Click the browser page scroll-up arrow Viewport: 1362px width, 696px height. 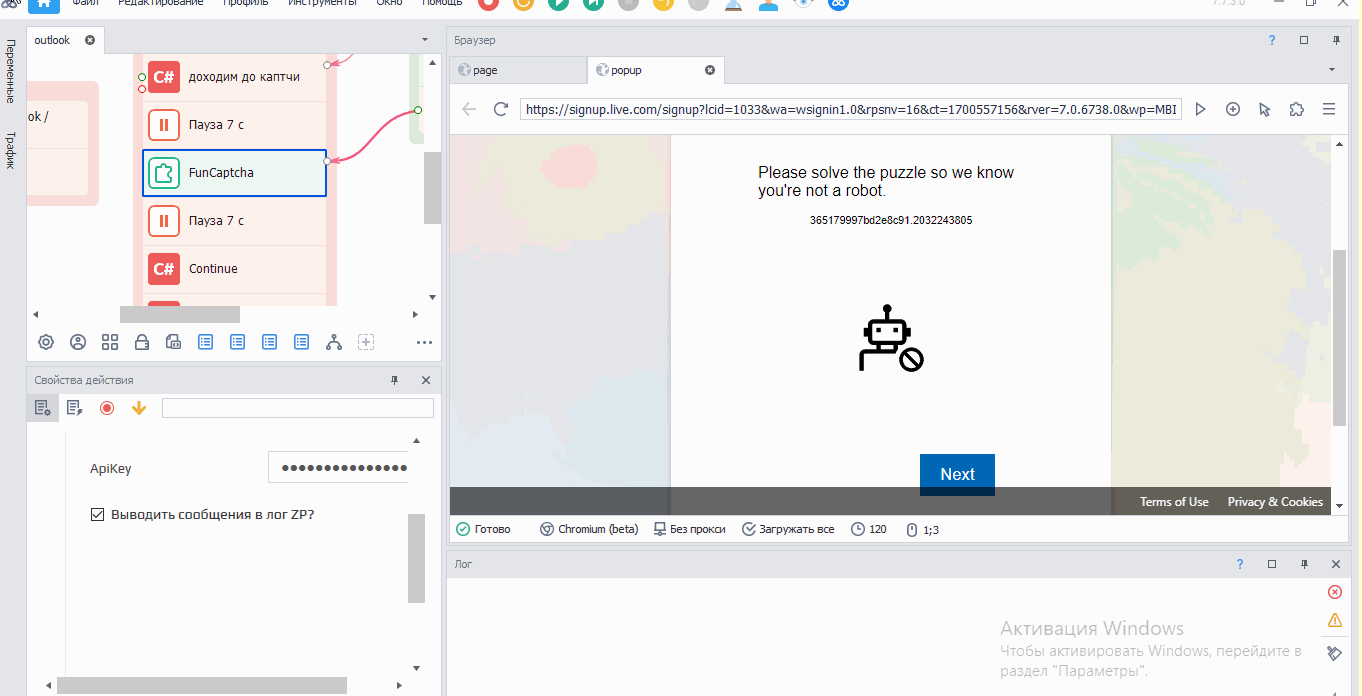[1340, 142]
